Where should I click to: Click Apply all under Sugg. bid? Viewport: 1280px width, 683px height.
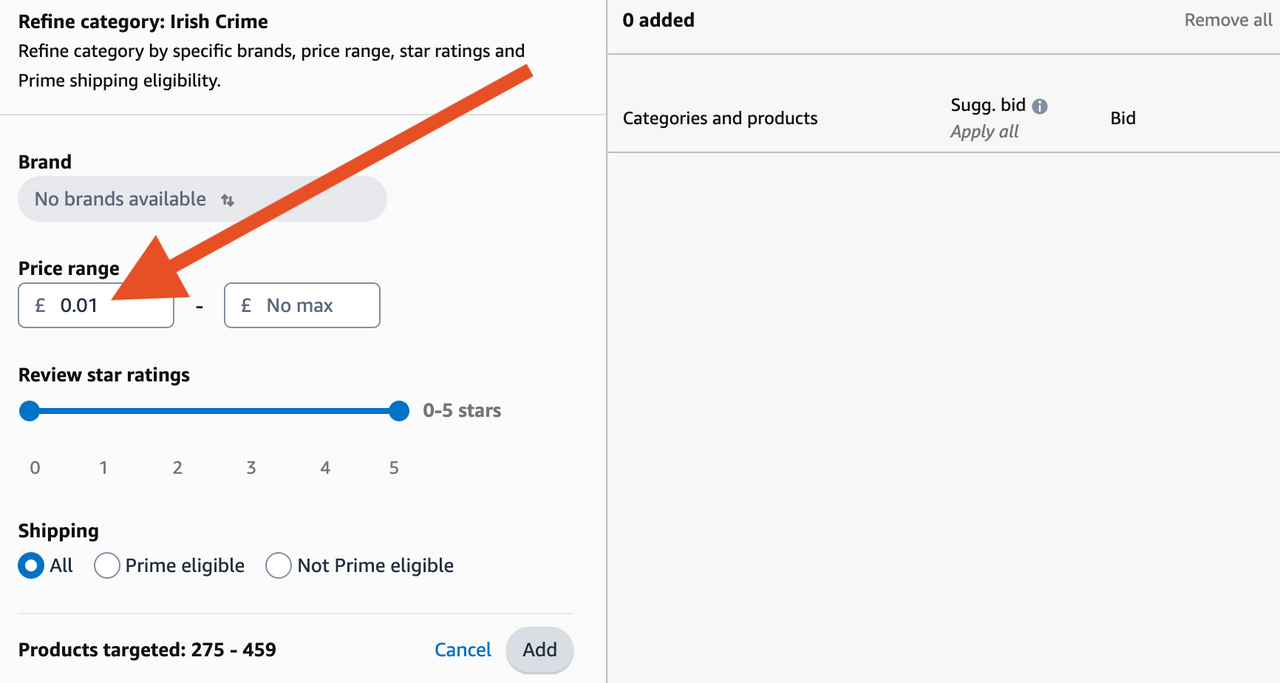(984, 132)
